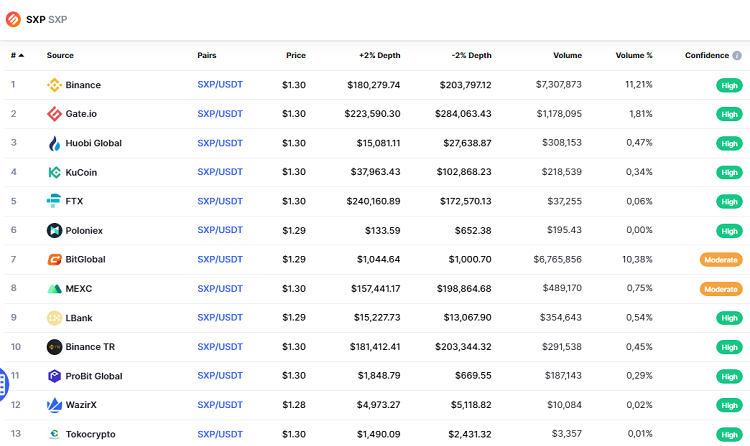Open ProBit Global SXP/USDT pair link
Screen dimensions: 750x446
(x=220, y=376)
